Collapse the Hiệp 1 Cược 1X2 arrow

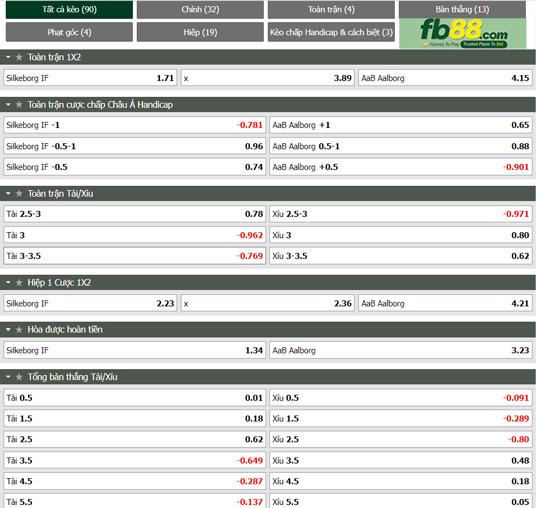[x=8, y=283]
